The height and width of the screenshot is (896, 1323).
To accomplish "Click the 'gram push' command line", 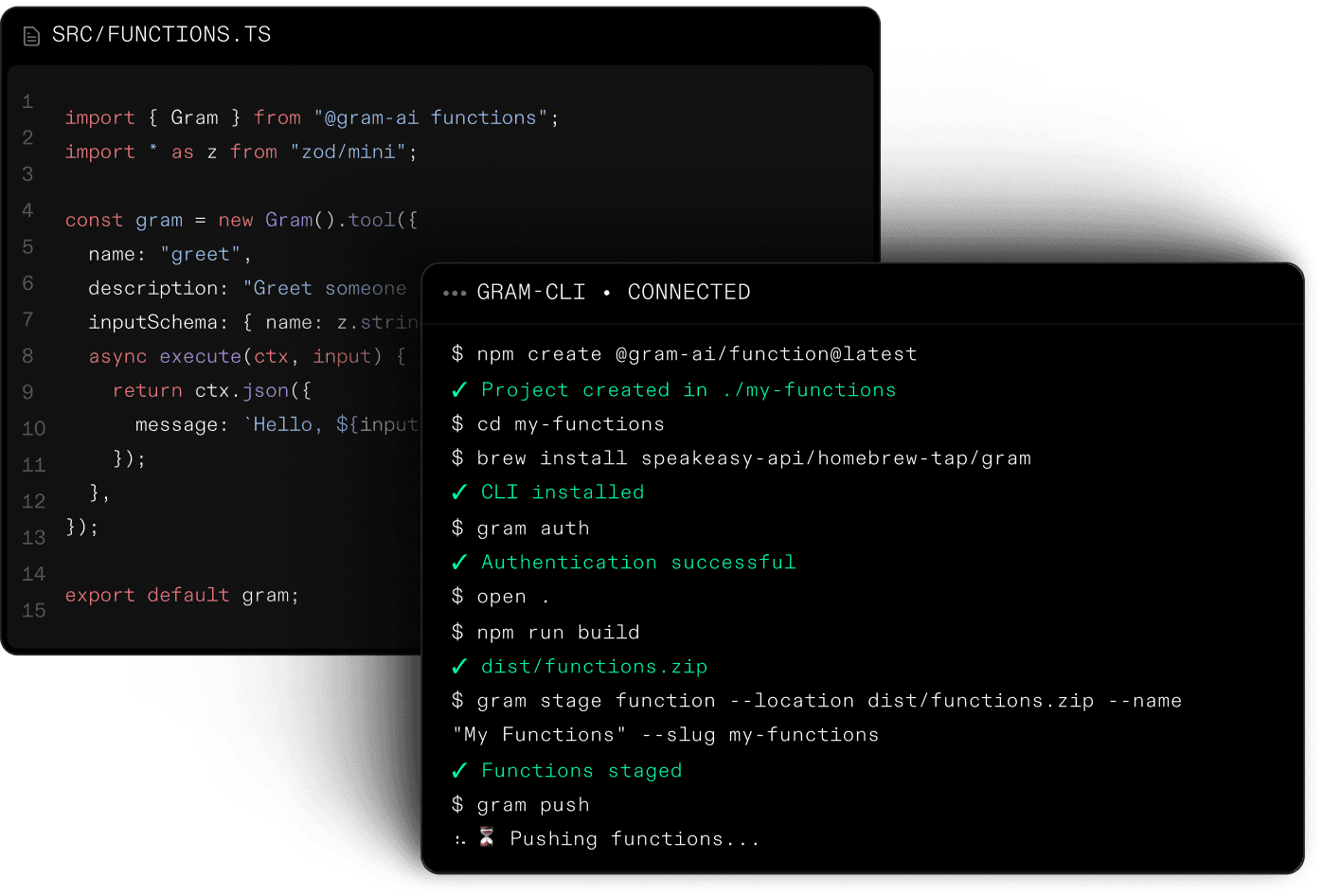I will (520, 804).
